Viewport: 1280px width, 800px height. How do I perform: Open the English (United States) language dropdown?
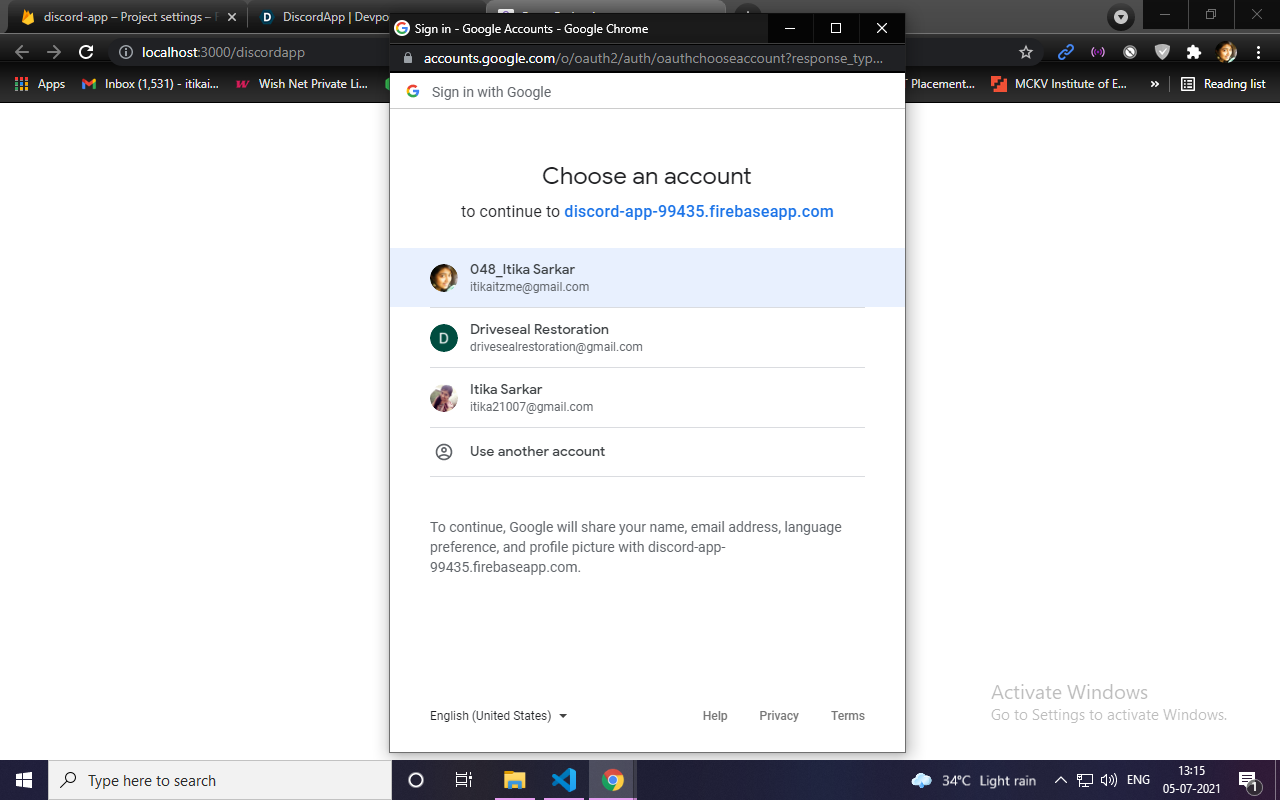pos(499,716)
